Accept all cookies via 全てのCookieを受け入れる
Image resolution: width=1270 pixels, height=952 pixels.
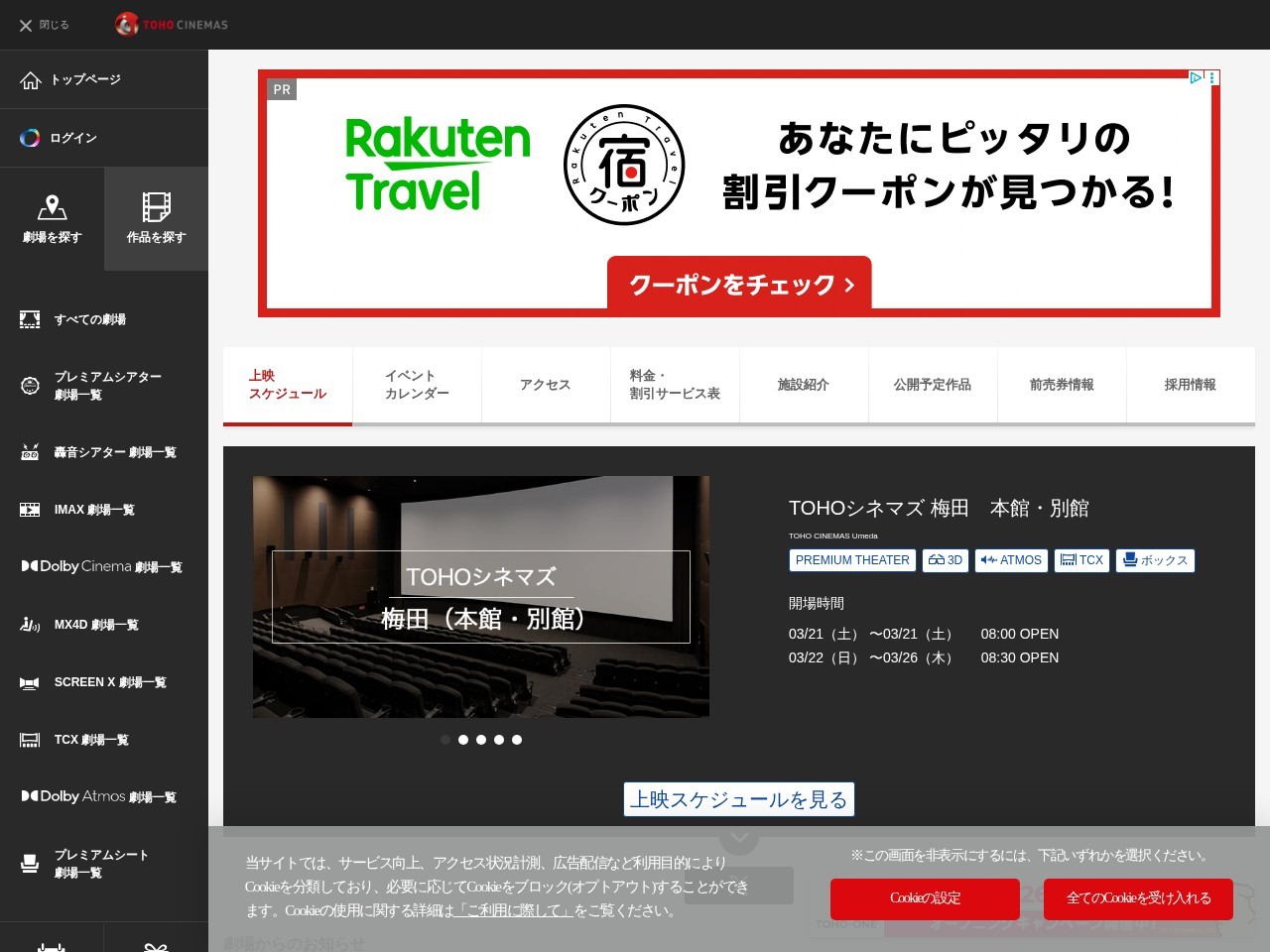pyautogui.click(x=1138, y=898)
